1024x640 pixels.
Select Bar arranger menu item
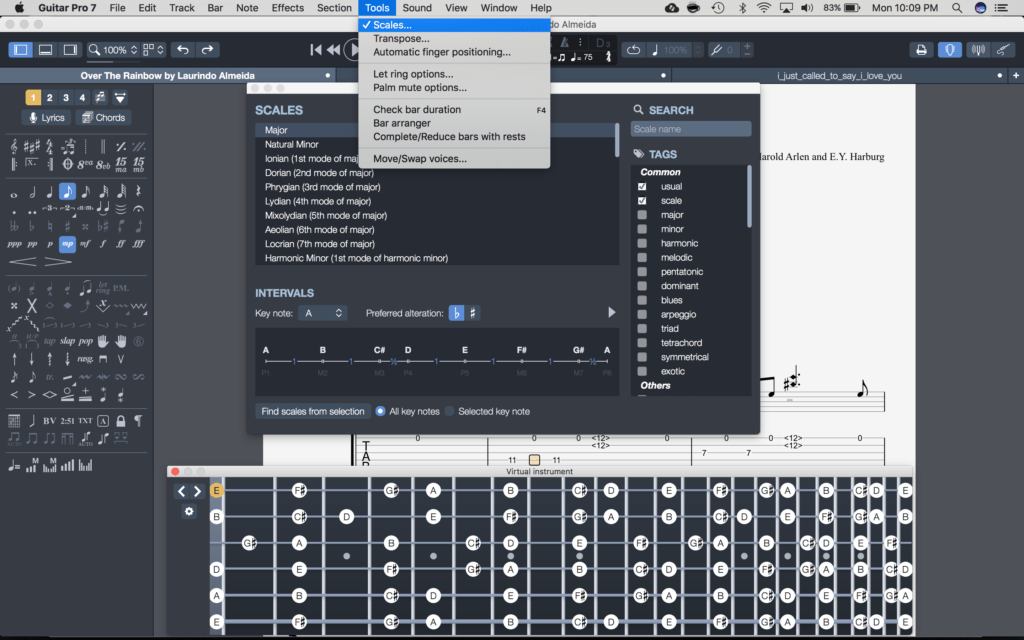click(x=402, y=123)
